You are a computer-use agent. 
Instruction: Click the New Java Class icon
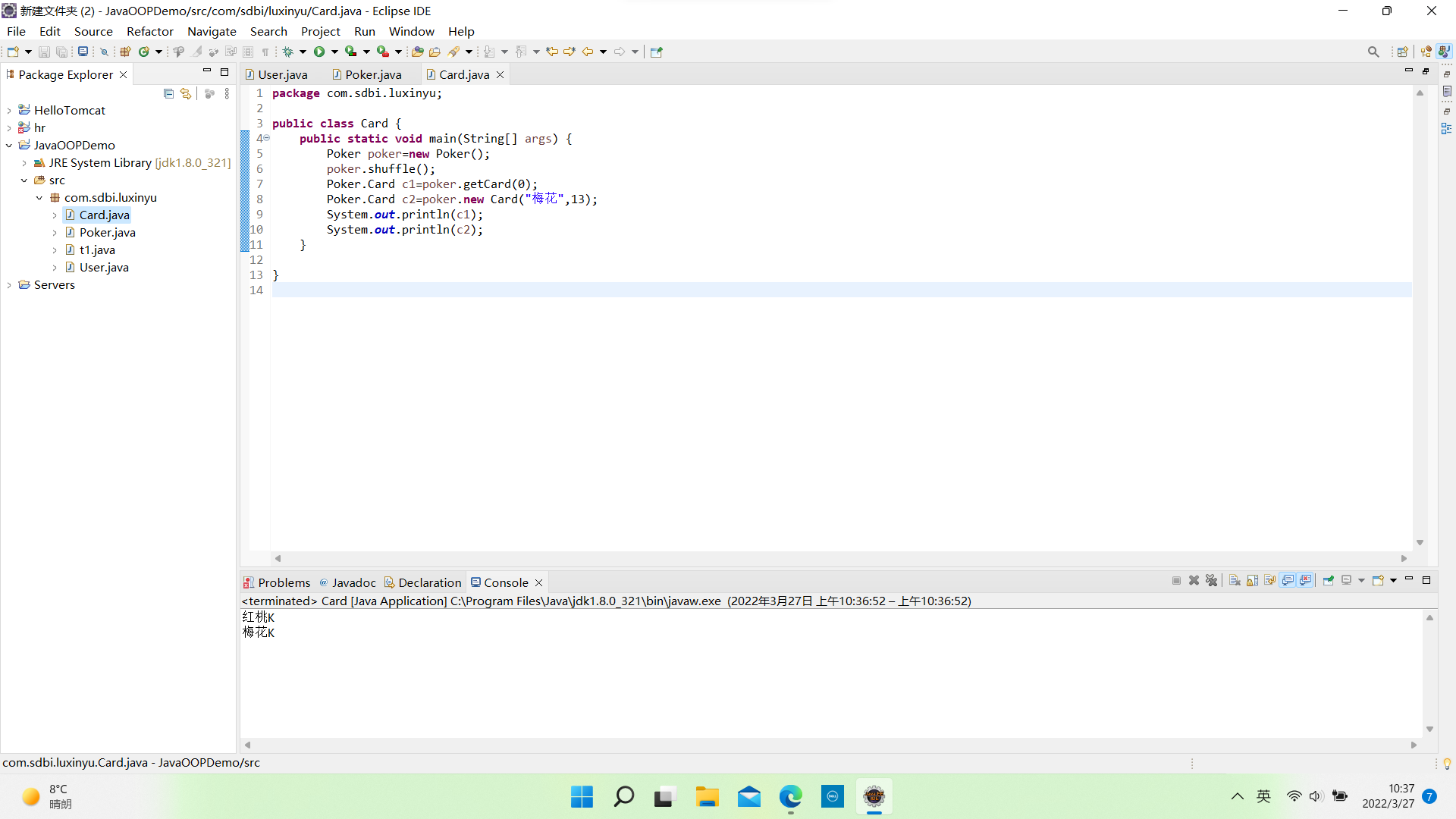coord(143,52)
